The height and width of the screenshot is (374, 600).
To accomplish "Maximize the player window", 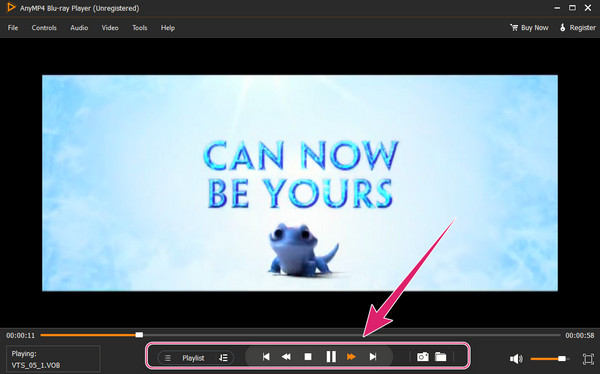I will point(572,8).
